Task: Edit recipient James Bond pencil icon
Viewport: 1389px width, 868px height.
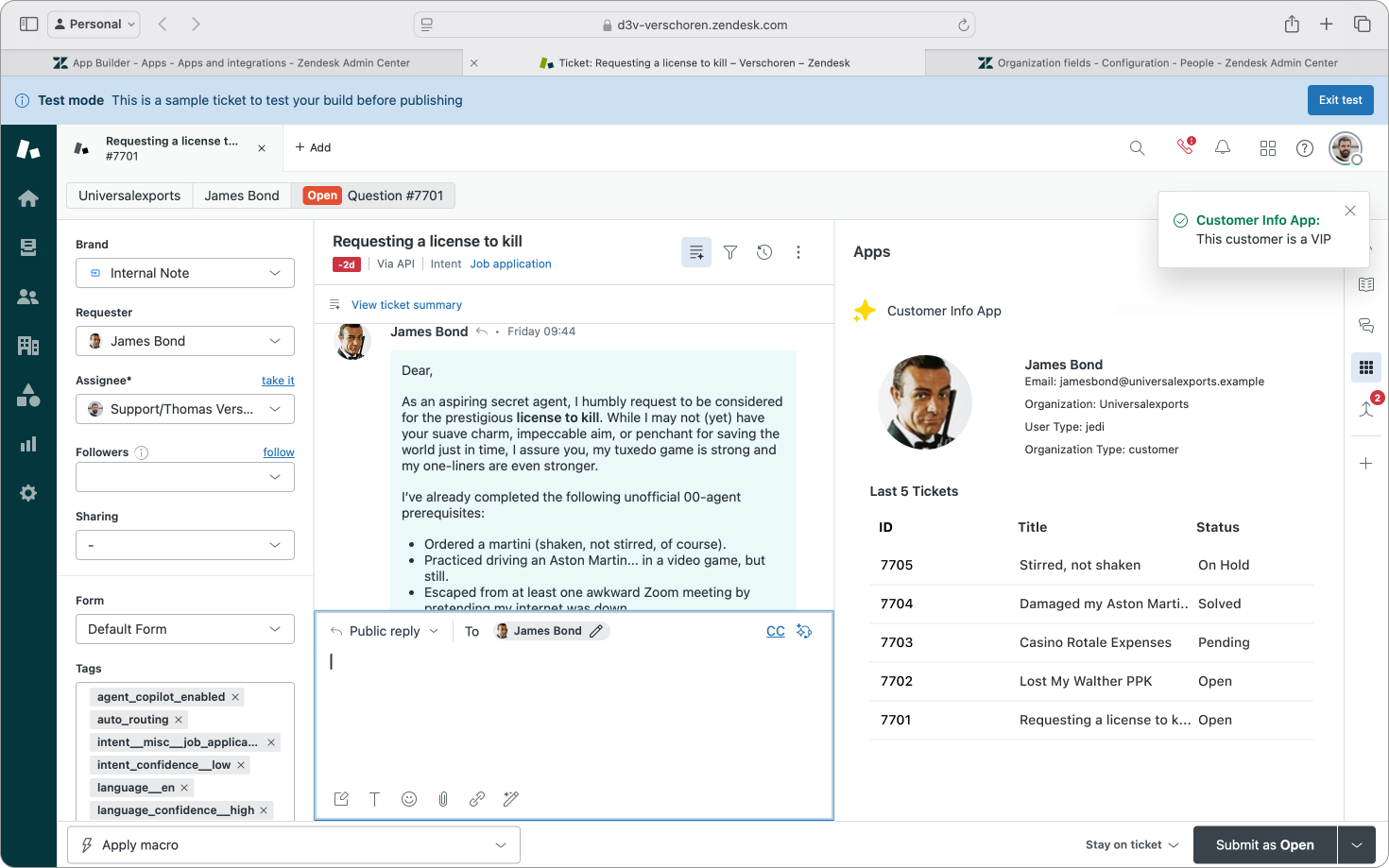Action: pyautogui.click(x=596, y=631)
